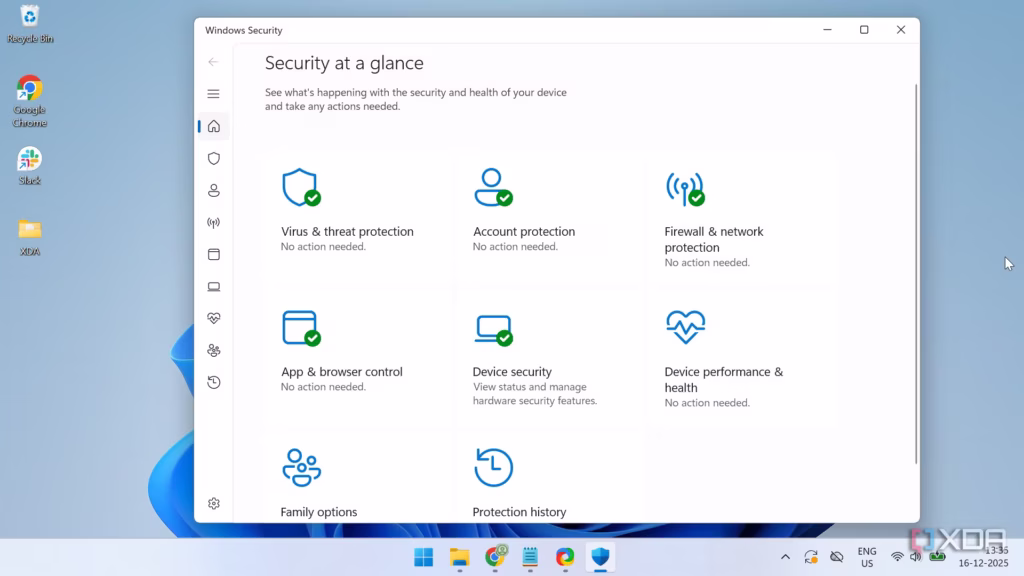
Task: Select the Google Chrome desktop shortcut
Action: (29, 101)
